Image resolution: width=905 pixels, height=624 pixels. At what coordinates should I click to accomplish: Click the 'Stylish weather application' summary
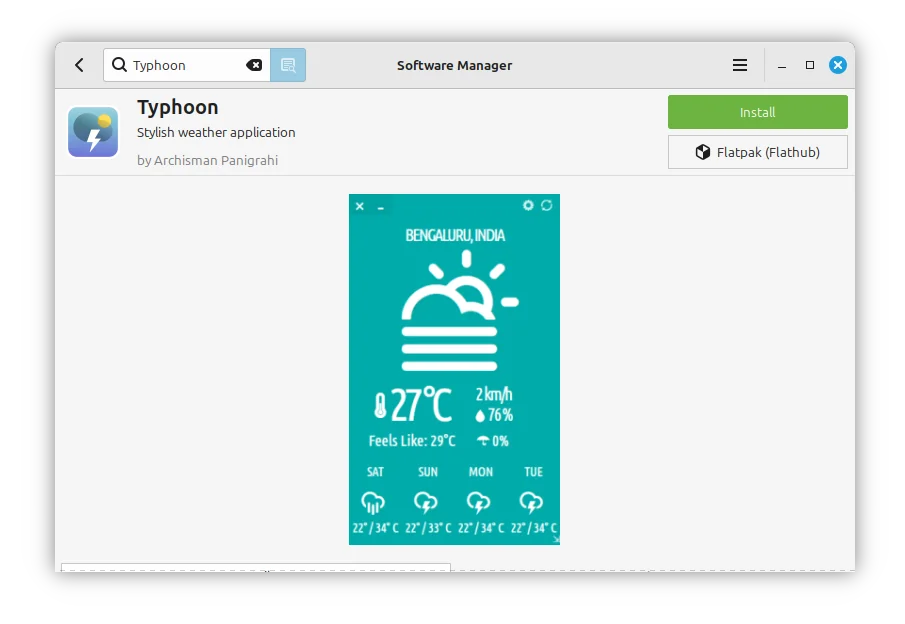pos(216,133)
